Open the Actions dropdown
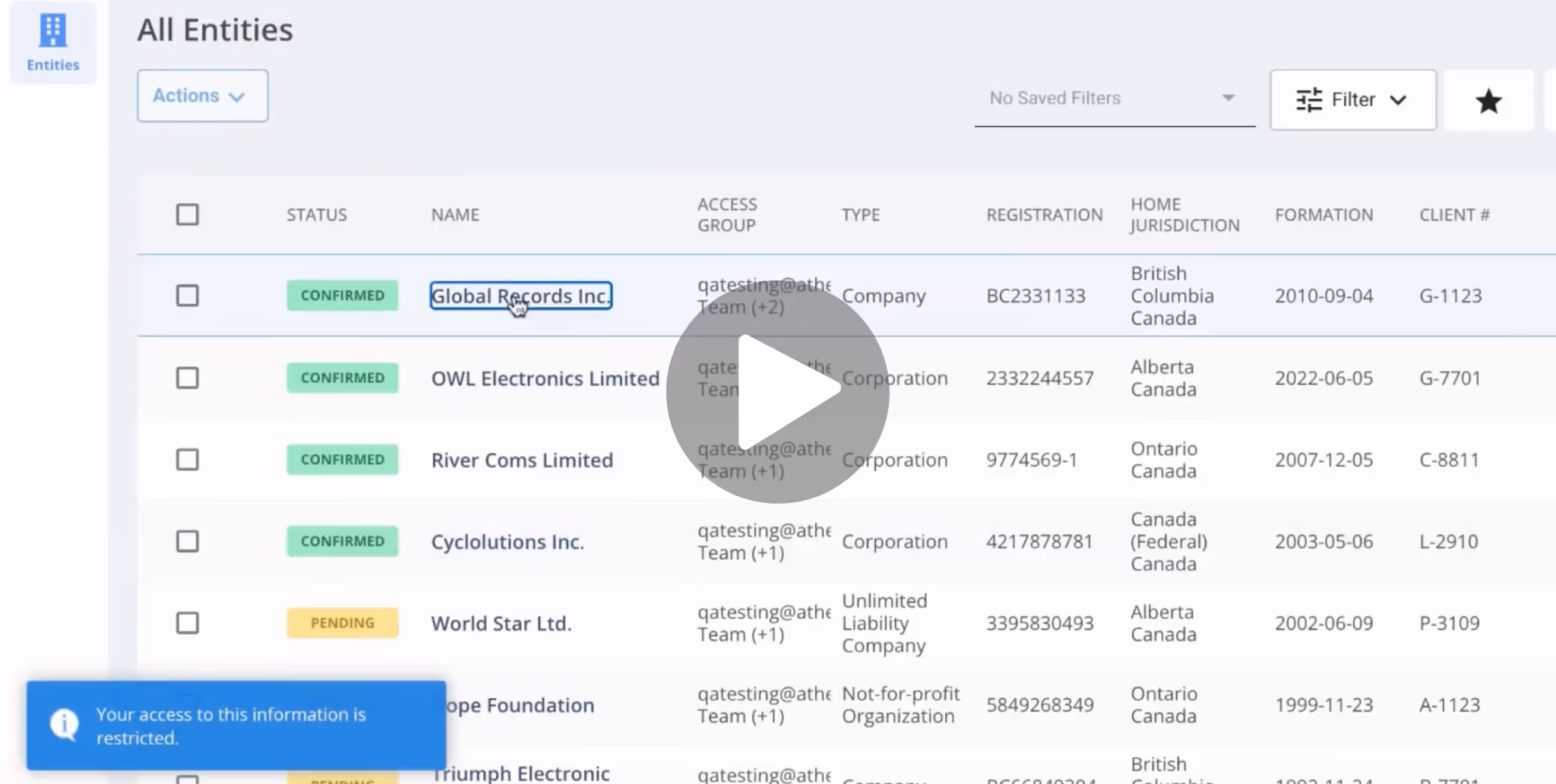Screen dimensions: 1556x784 click(x=202, y=96)
